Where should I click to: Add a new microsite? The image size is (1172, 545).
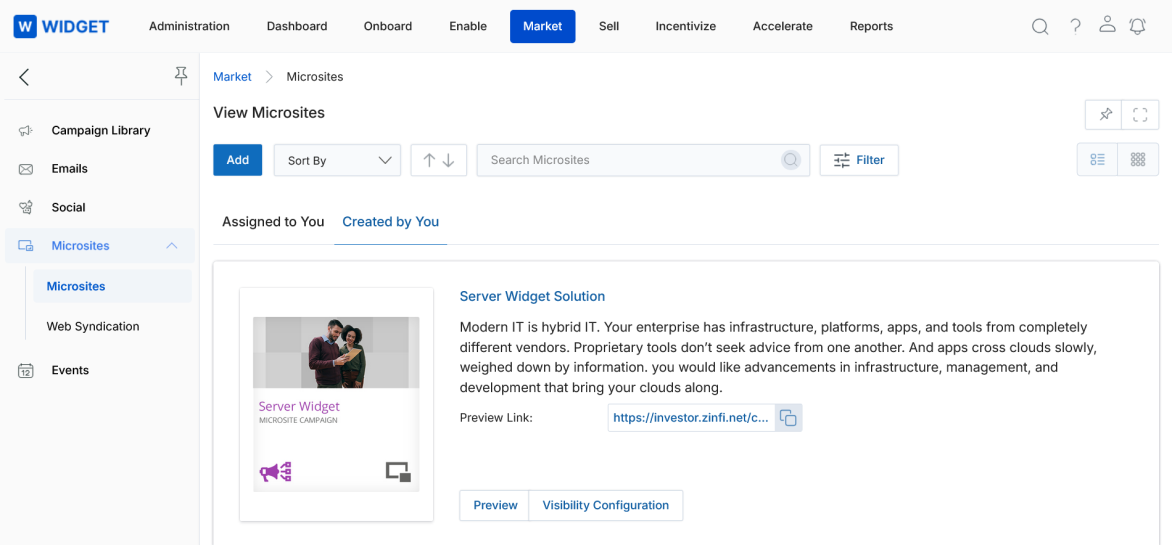coord(238,160)
